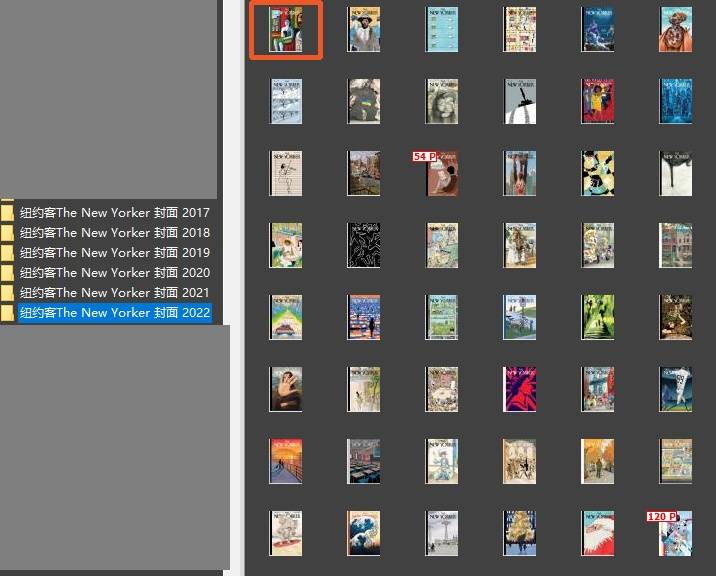Click the folder icon beside 封面 2019

(x=7, y=253)
